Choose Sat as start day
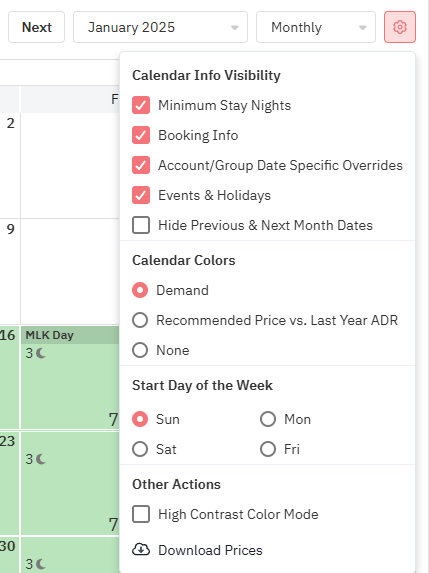Screen dimensions: 429x573 point(140,449)
